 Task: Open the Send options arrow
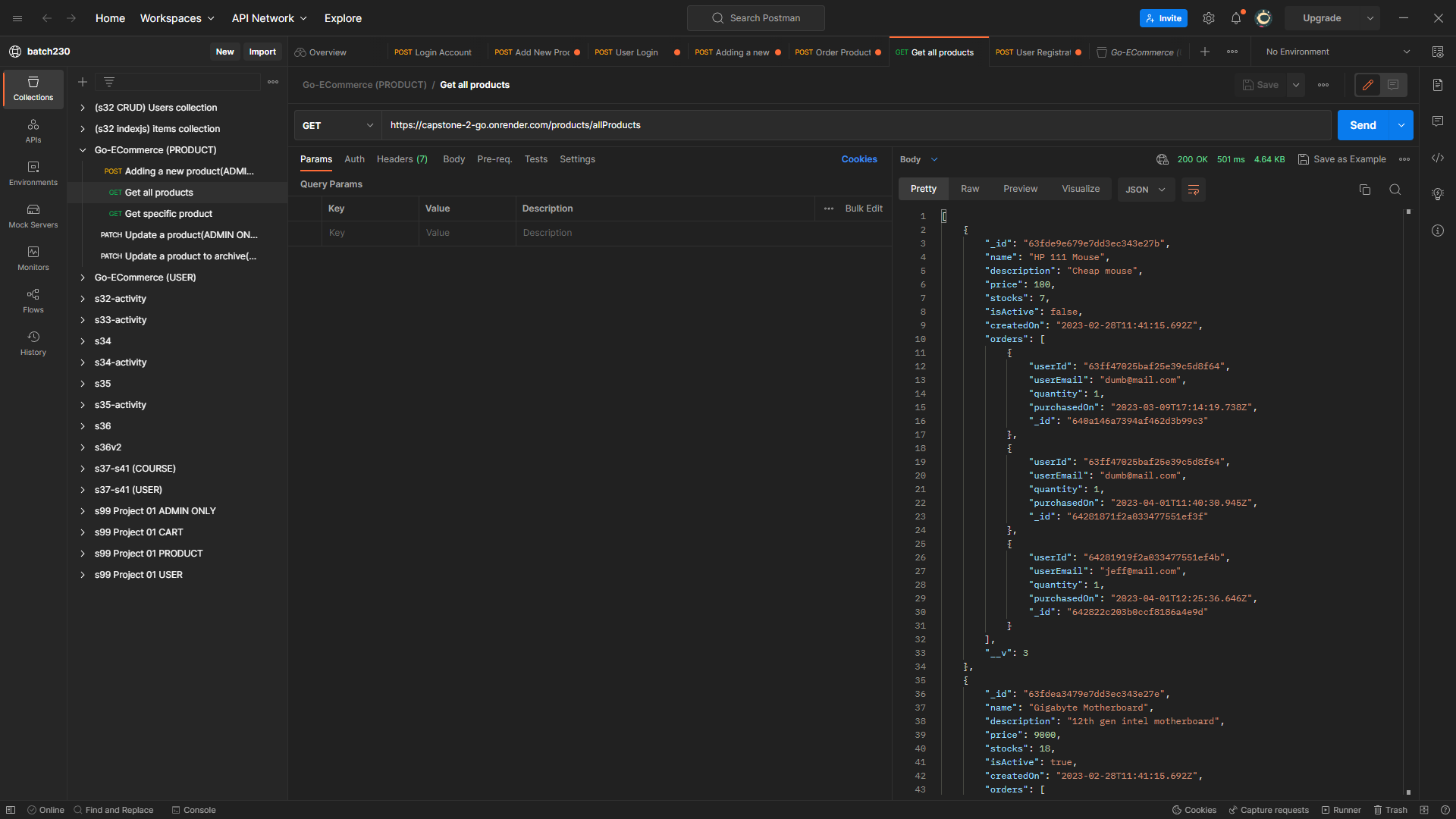1401,125
